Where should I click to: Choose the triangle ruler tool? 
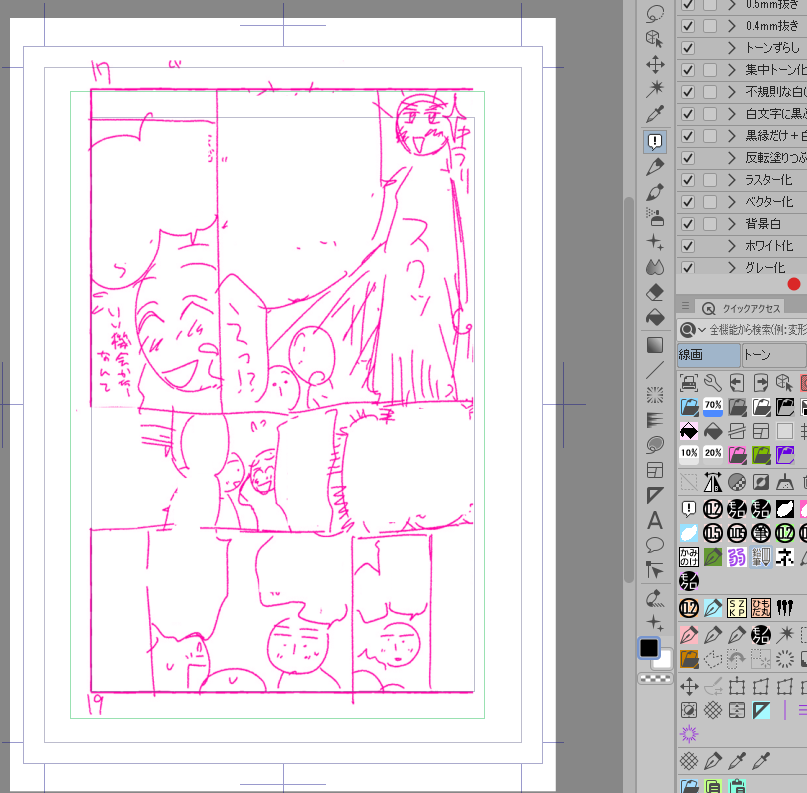(x=655, y=496)
